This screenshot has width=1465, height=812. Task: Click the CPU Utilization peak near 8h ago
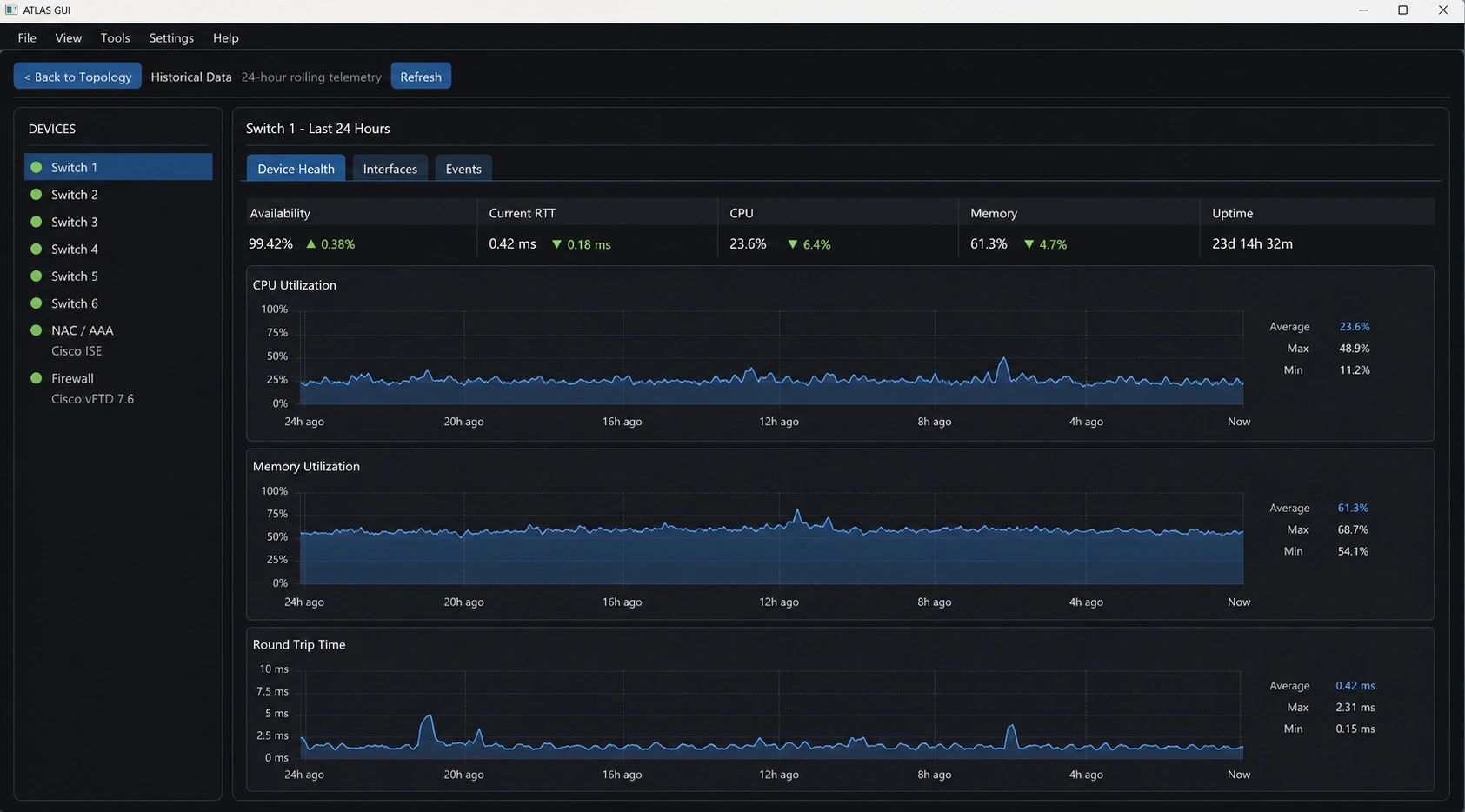(1003, 360)
